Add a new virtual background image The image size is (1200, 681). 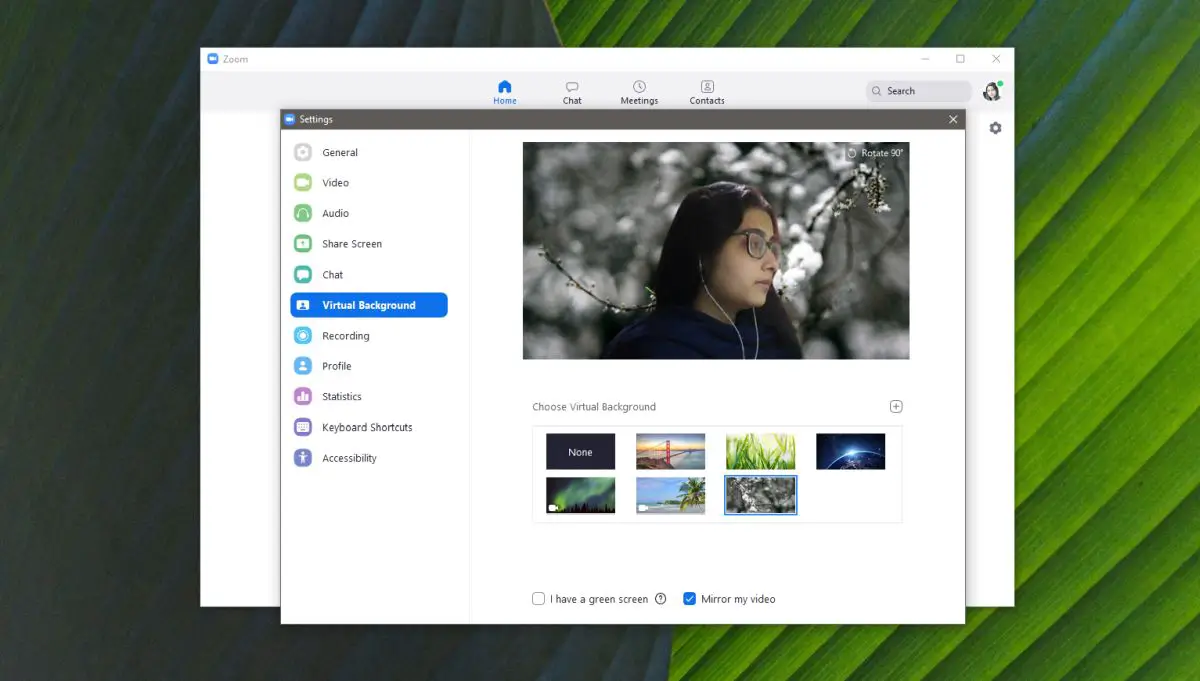pyautogui.click(x=896, y=406)
